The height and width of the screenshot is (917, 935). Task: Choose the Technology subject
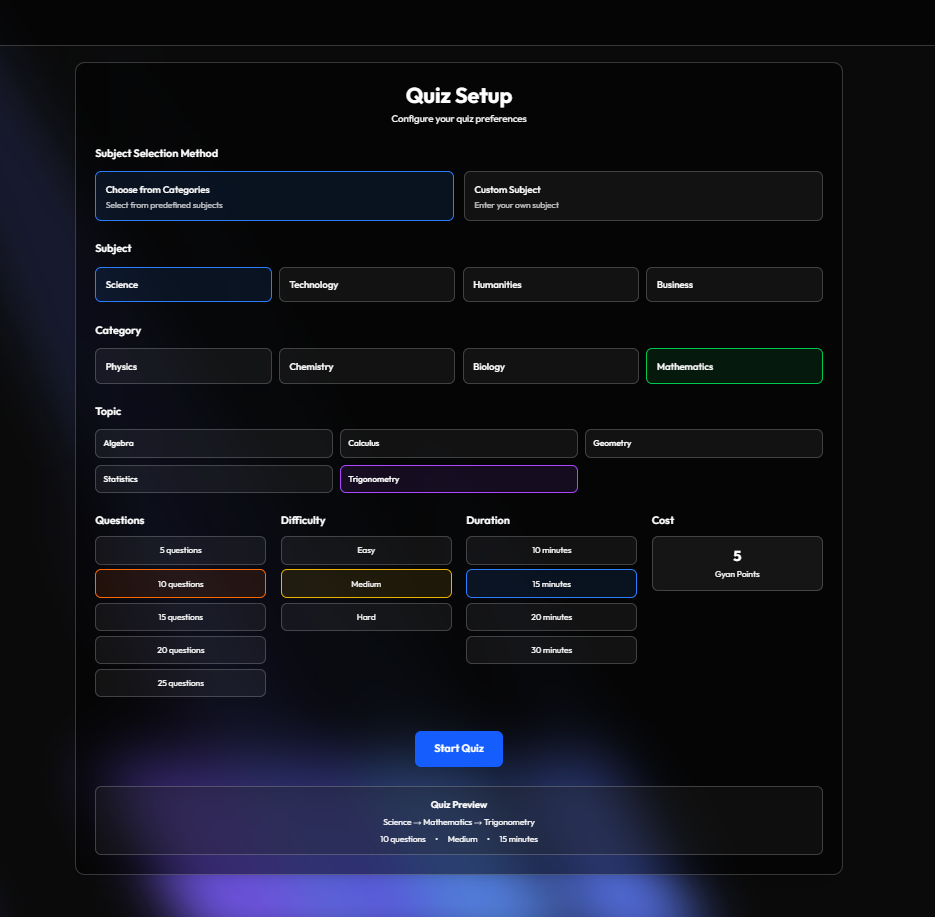367,284
